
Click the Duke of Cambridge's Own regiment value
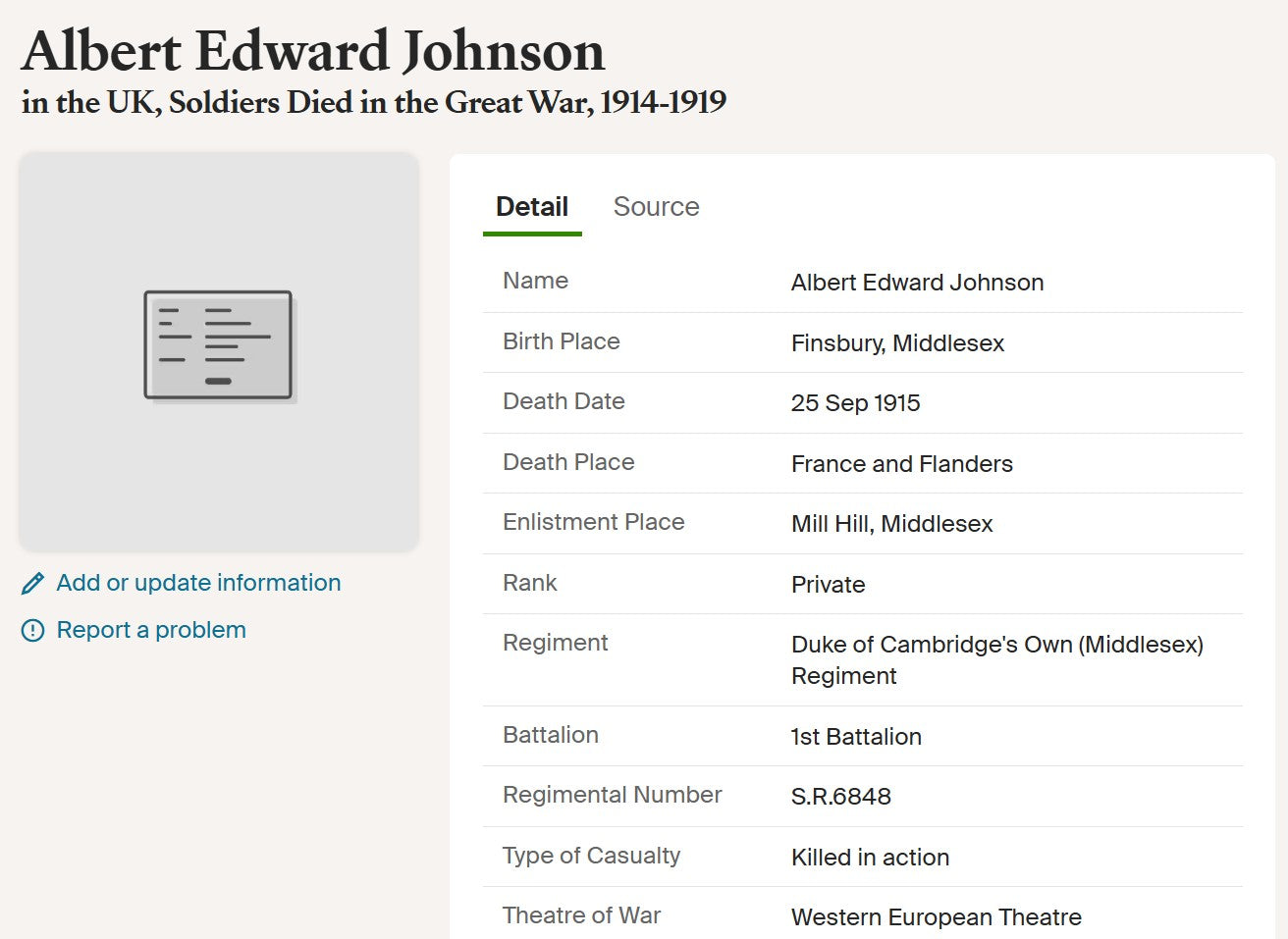(996, 659)
